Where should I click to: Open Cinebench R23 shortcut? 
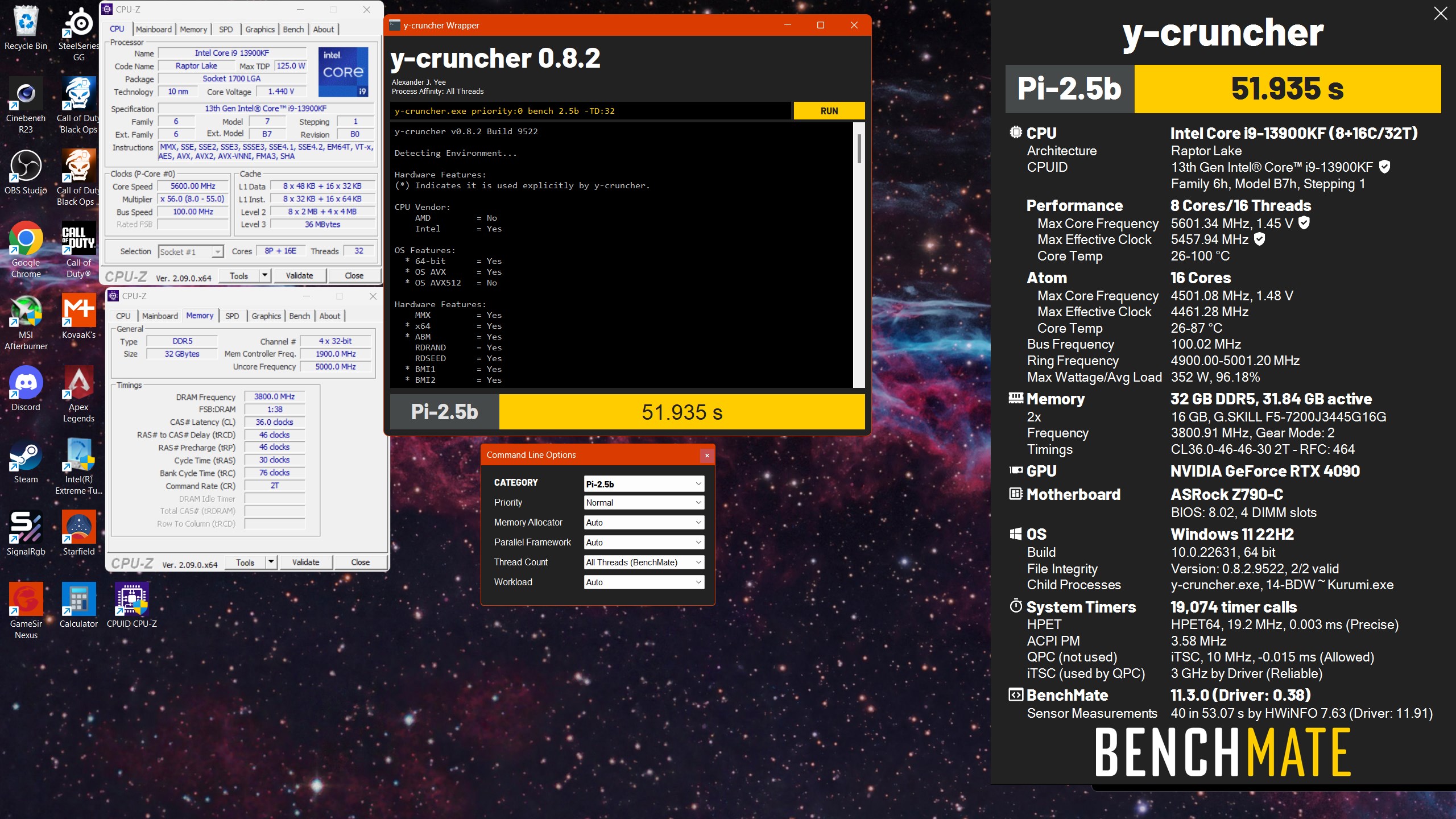[x=26, y=105]
